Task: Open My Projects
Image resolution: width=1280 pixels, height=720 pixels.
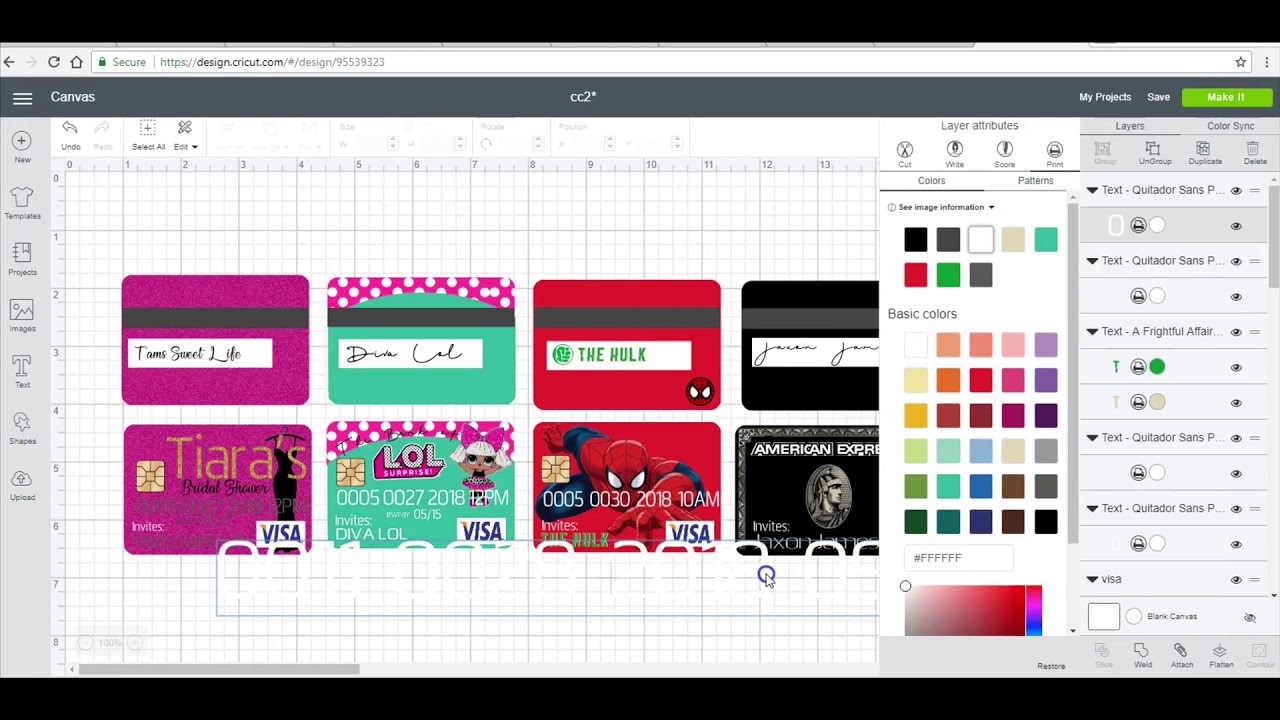Action: pos(1105,97)
